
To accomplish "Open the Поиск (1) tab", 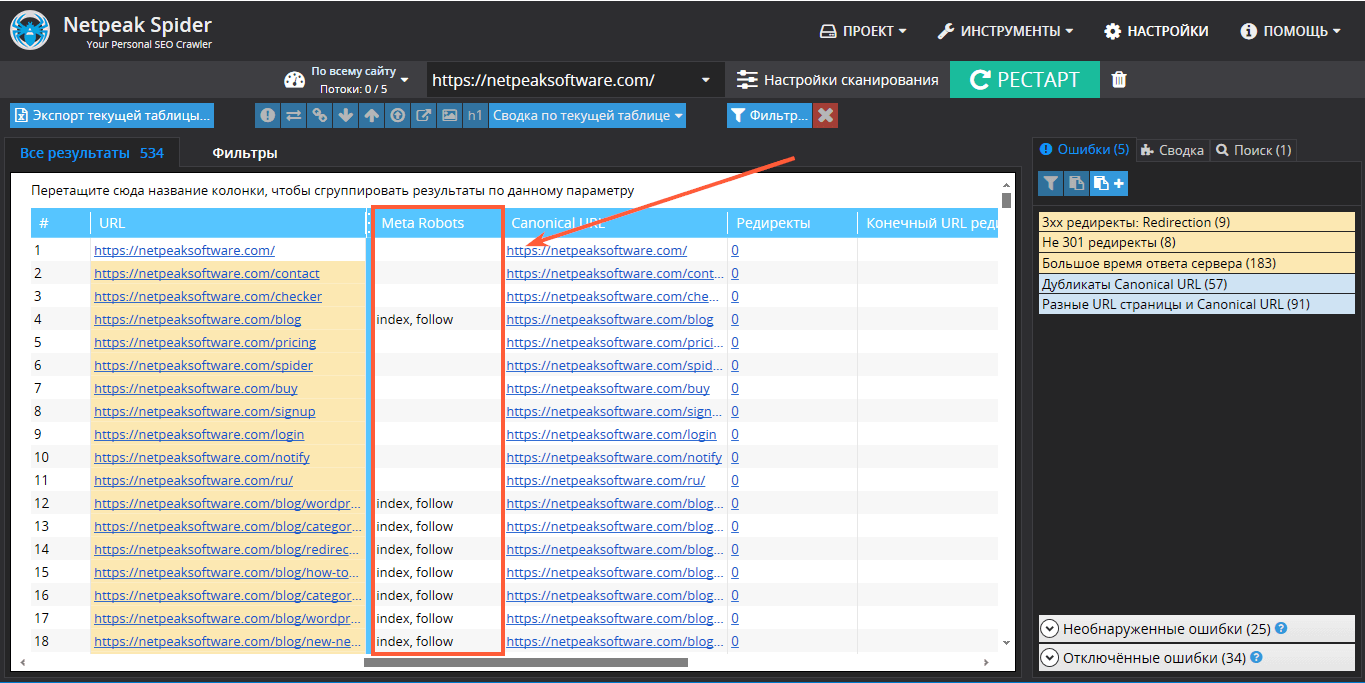I will pos(1254,150).
